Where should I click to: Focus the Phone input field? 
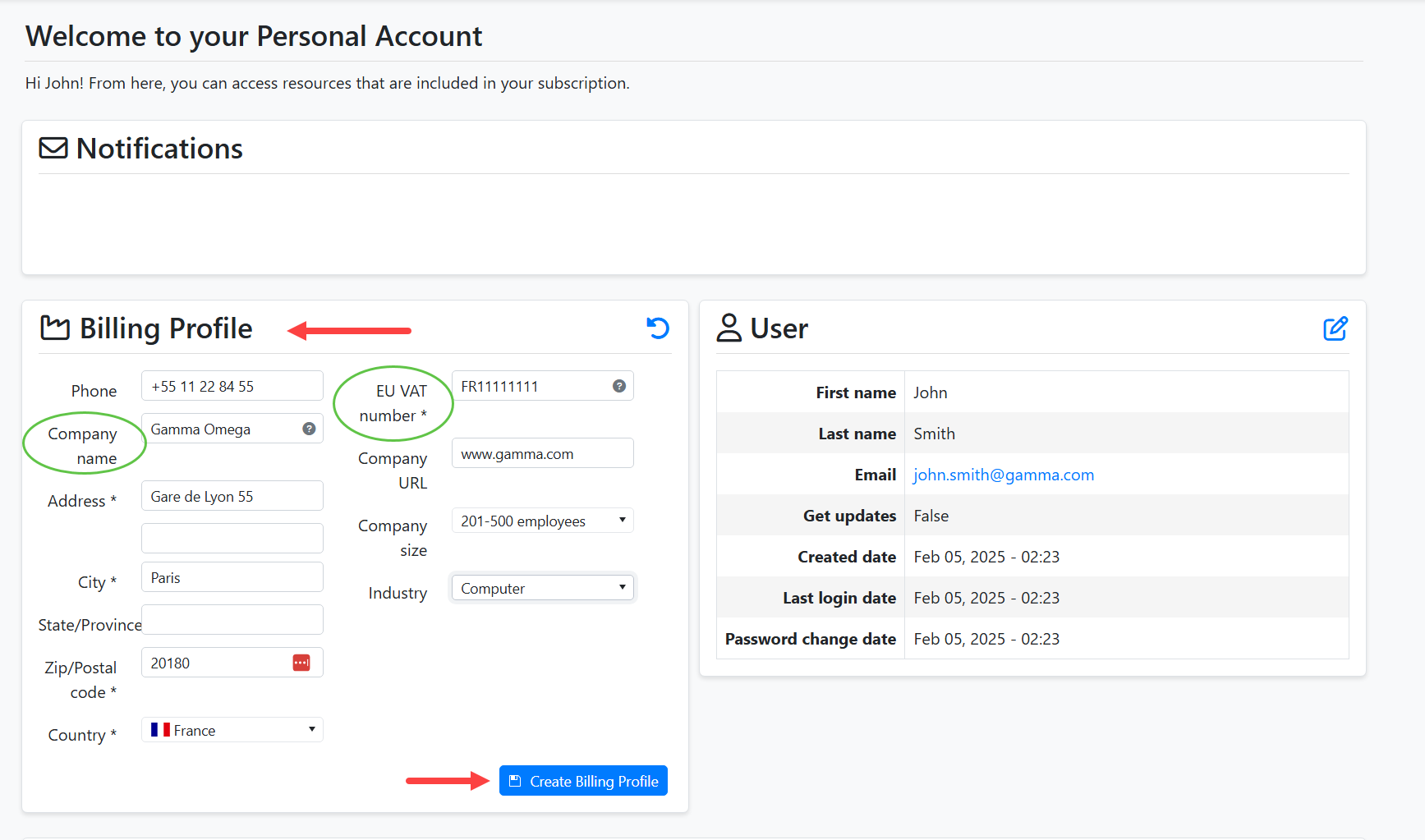click(x=232, y=386)
